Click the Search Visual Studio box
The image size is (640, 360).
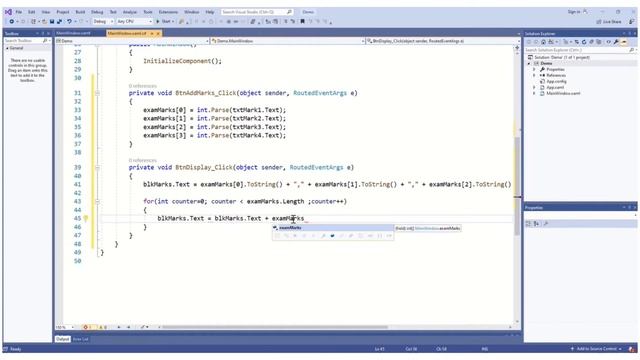click(257, 12)
